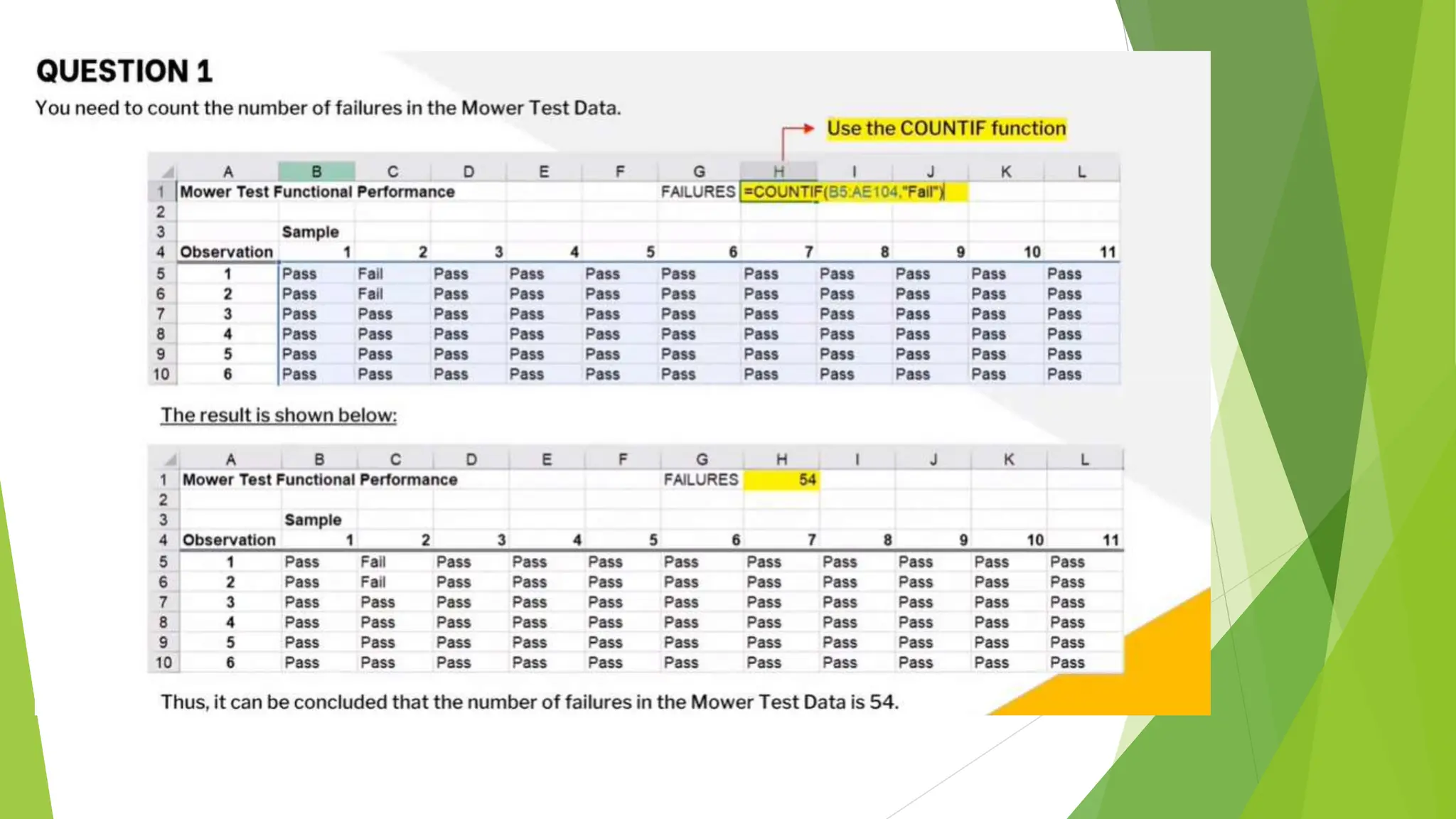Click the Sample label in the bottom spreadsheet

[313, 520]
